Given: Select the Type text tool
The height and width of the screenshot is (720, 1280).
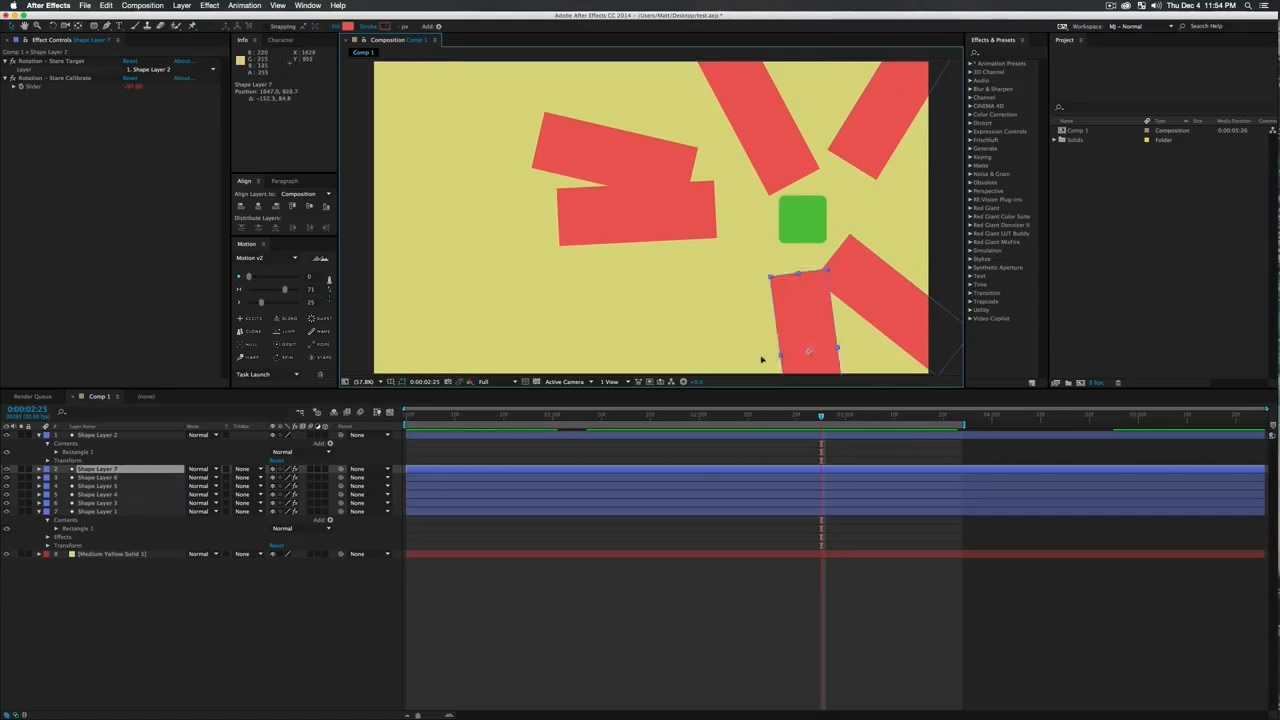Looking at the screenshot, I should point(119,26).
